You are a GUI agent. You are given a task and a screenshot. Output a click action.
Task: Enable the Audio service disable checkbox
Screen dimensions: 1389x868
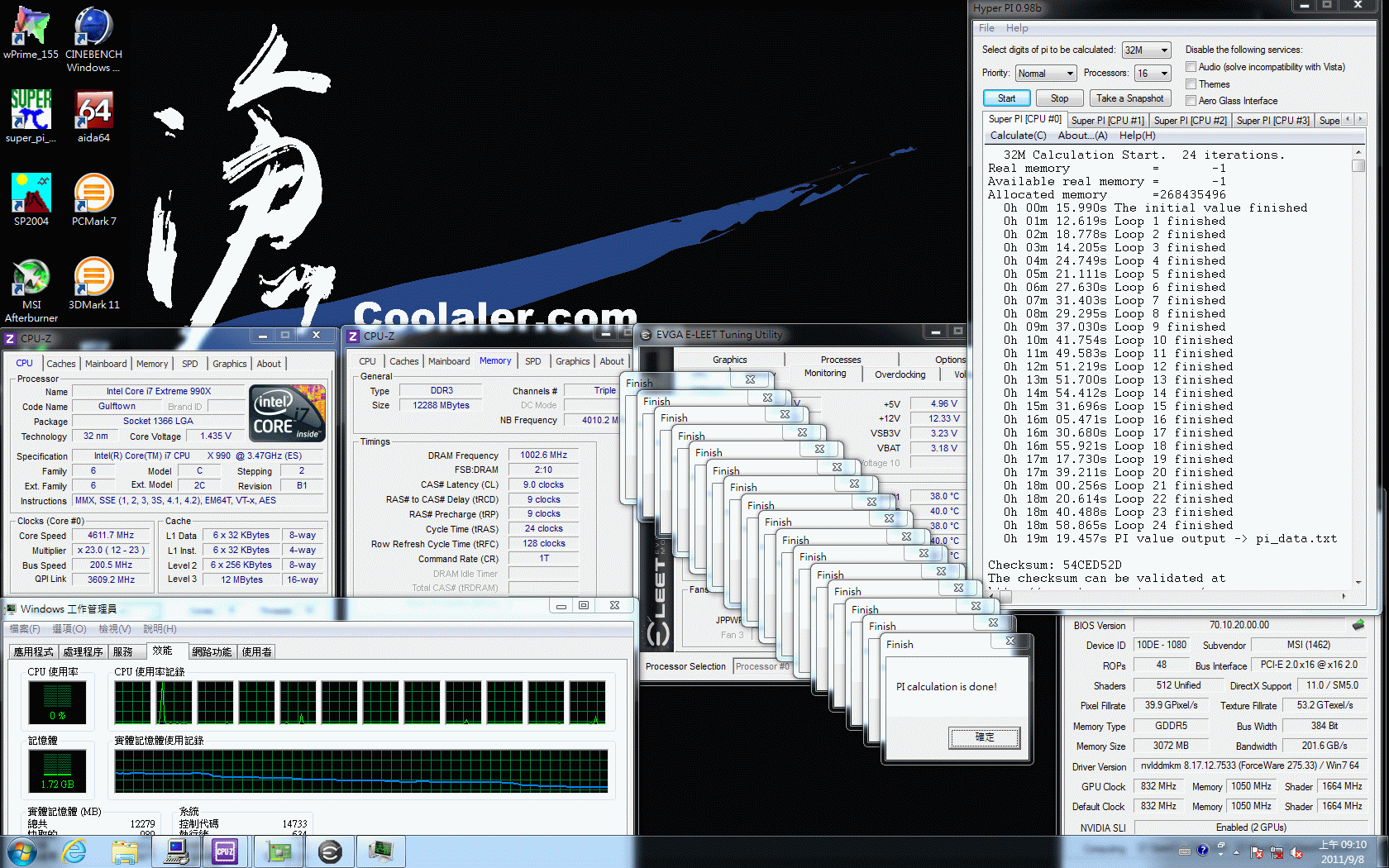(x=1191, y=67)
